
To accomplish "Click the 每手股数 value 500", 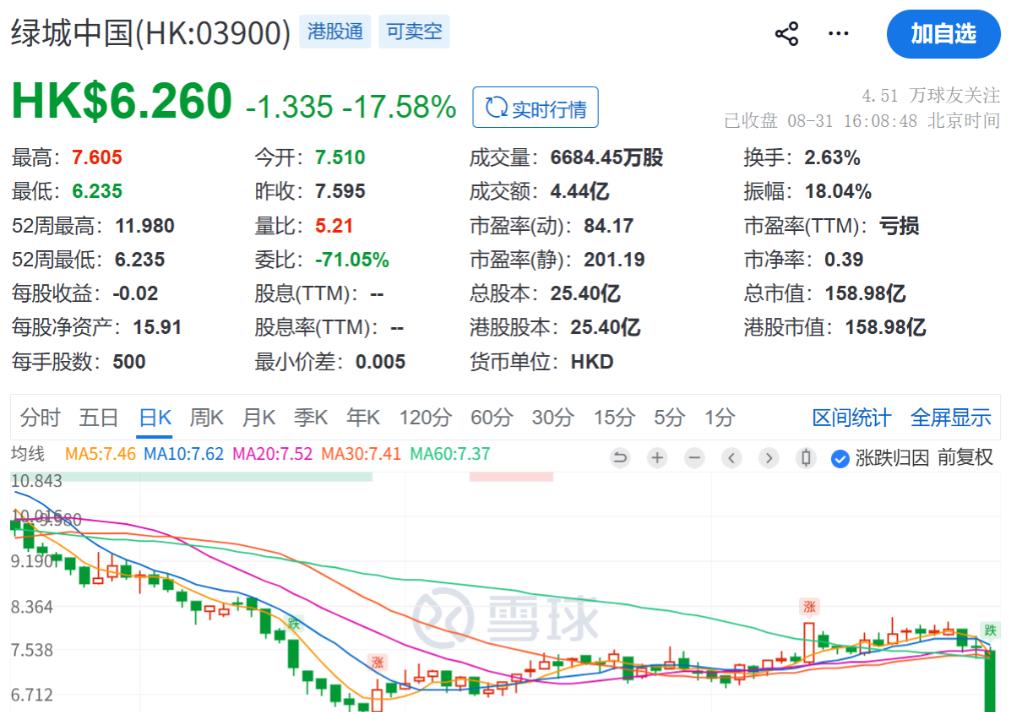I will [x=129, y=362].
